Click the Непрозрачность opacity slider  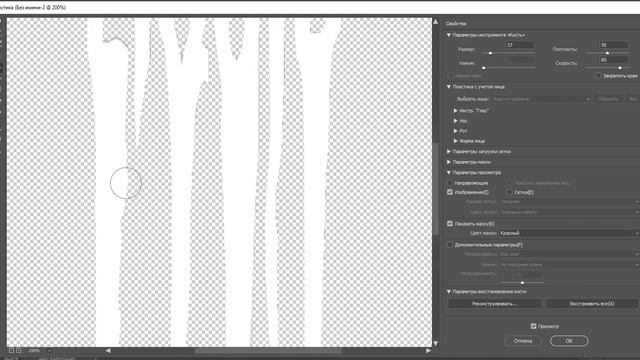522,282
